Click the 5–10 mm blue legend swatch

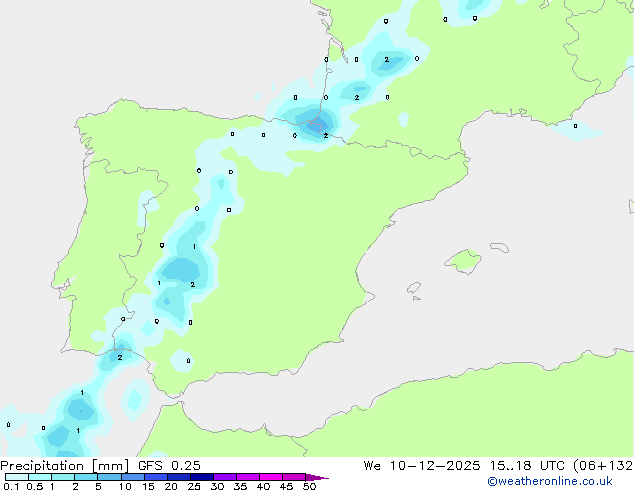click(x=109, y=477)
